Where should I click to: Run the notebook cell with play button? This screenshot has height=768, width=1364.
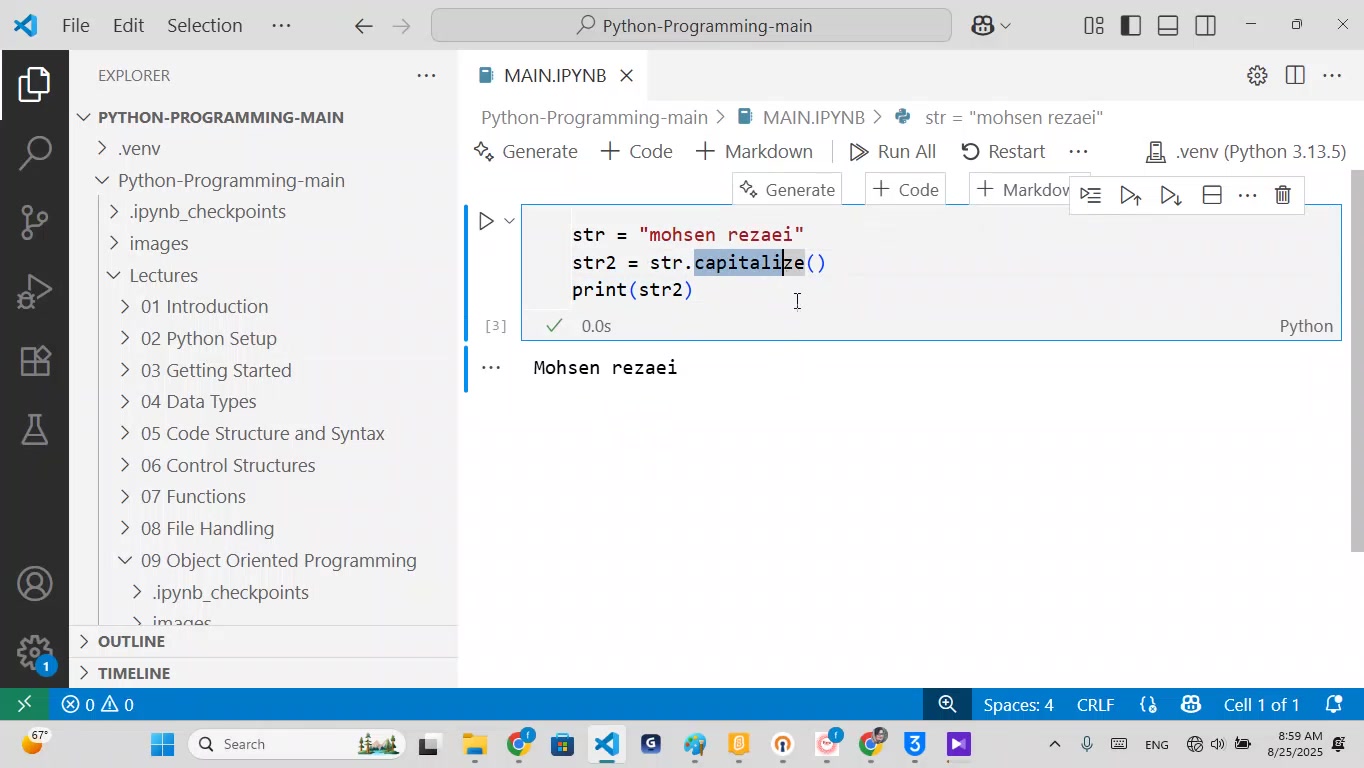486,221
